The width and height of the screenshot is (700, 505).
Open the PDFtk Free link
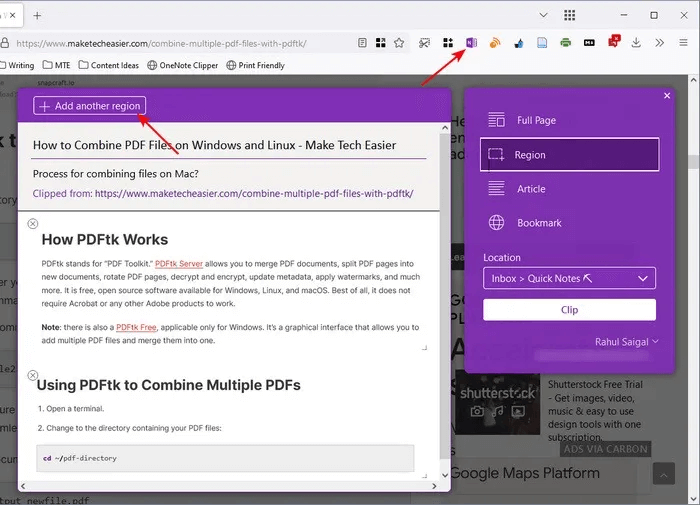point(136,327)
